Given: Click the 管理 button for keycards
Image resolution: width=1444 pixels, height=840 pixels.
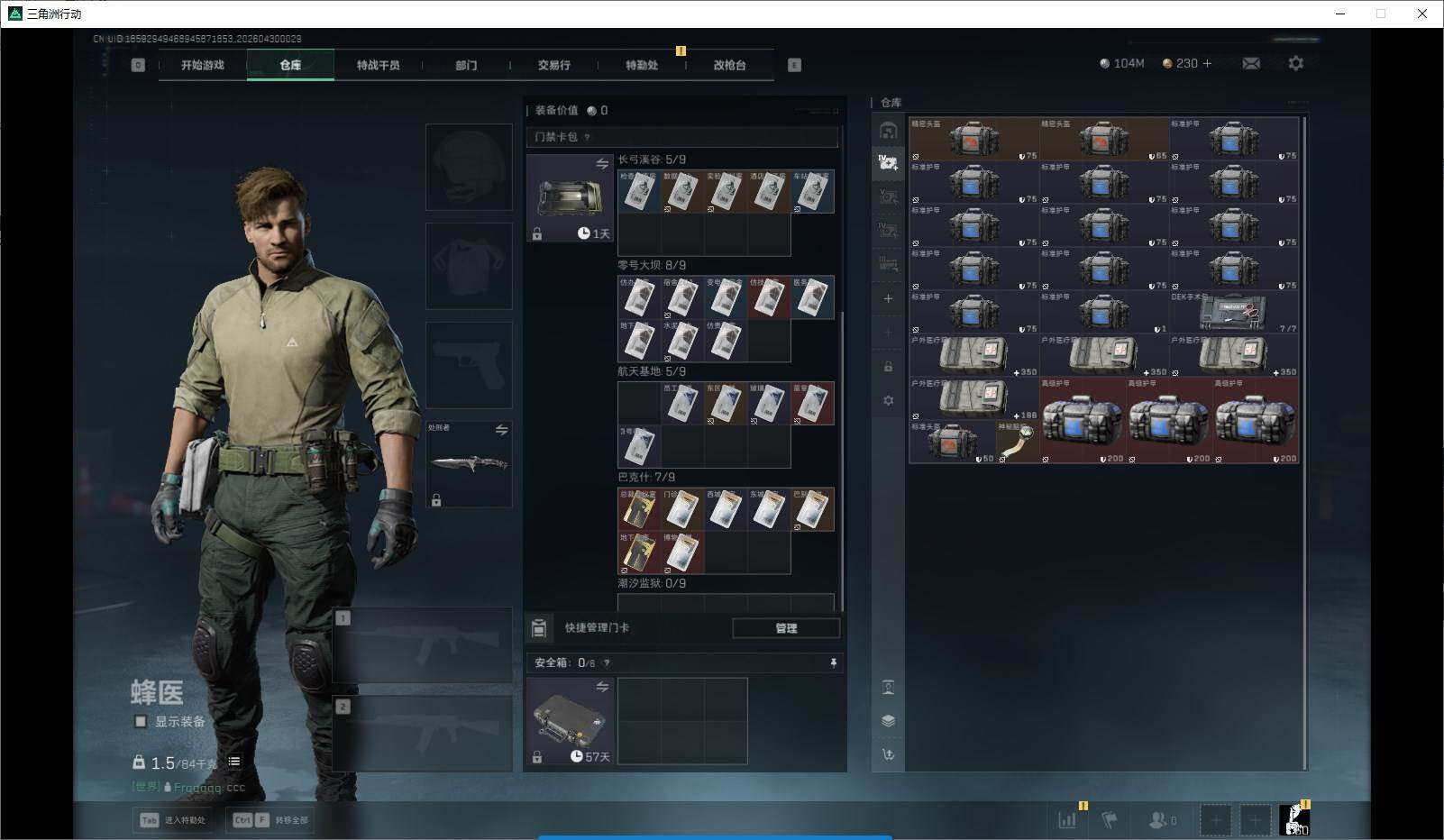Looking at the screenshot, I should coord(786,628).
